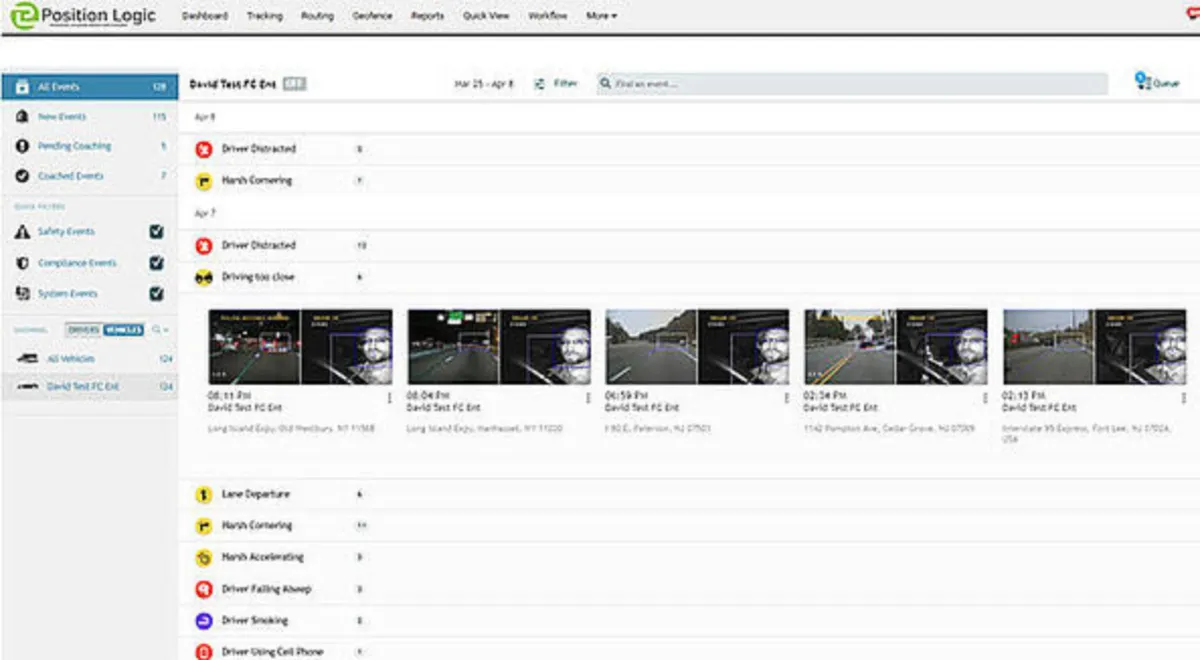Screen dimensions: 1200x660
Task: Click the Lane Departure yellow icon
Action: pyautogui.click(x=203, y=494)
